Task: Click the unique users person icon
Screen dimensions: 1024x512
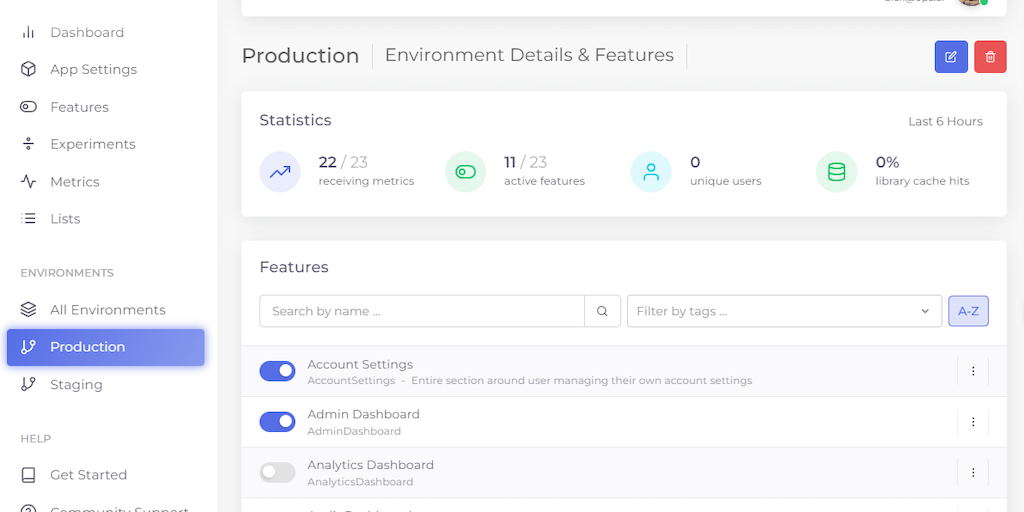Action: pyautogui.click(x=651, y=172)
